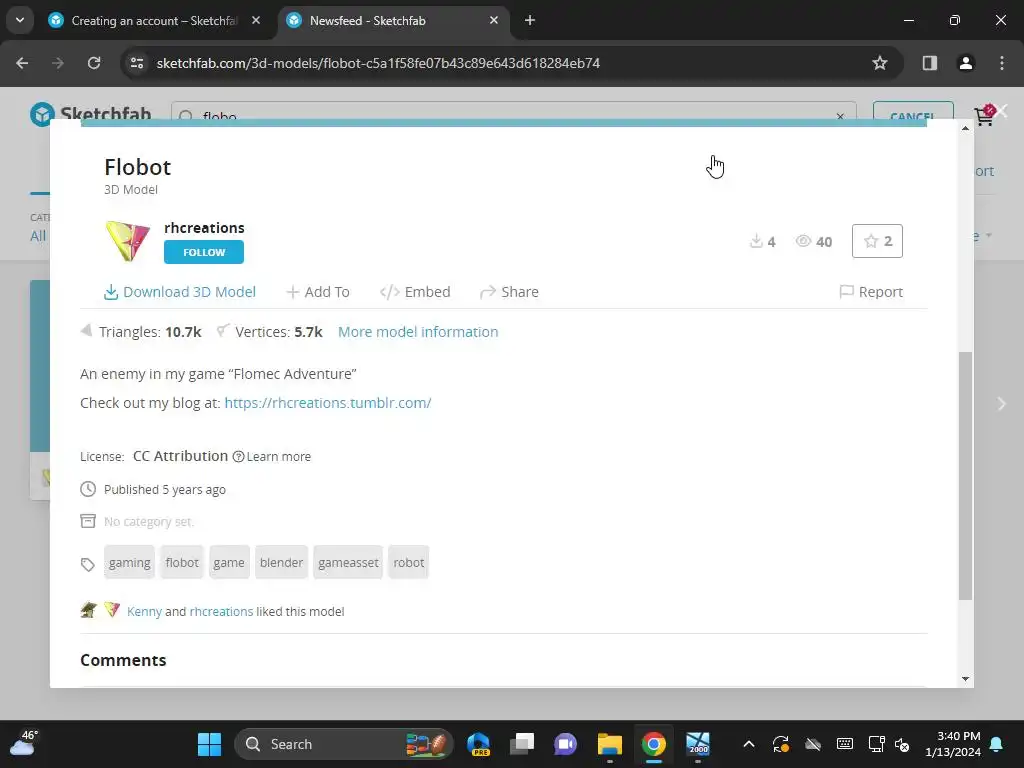Open the Embed option
The image size is (1024, 768).
pos(415,292)
